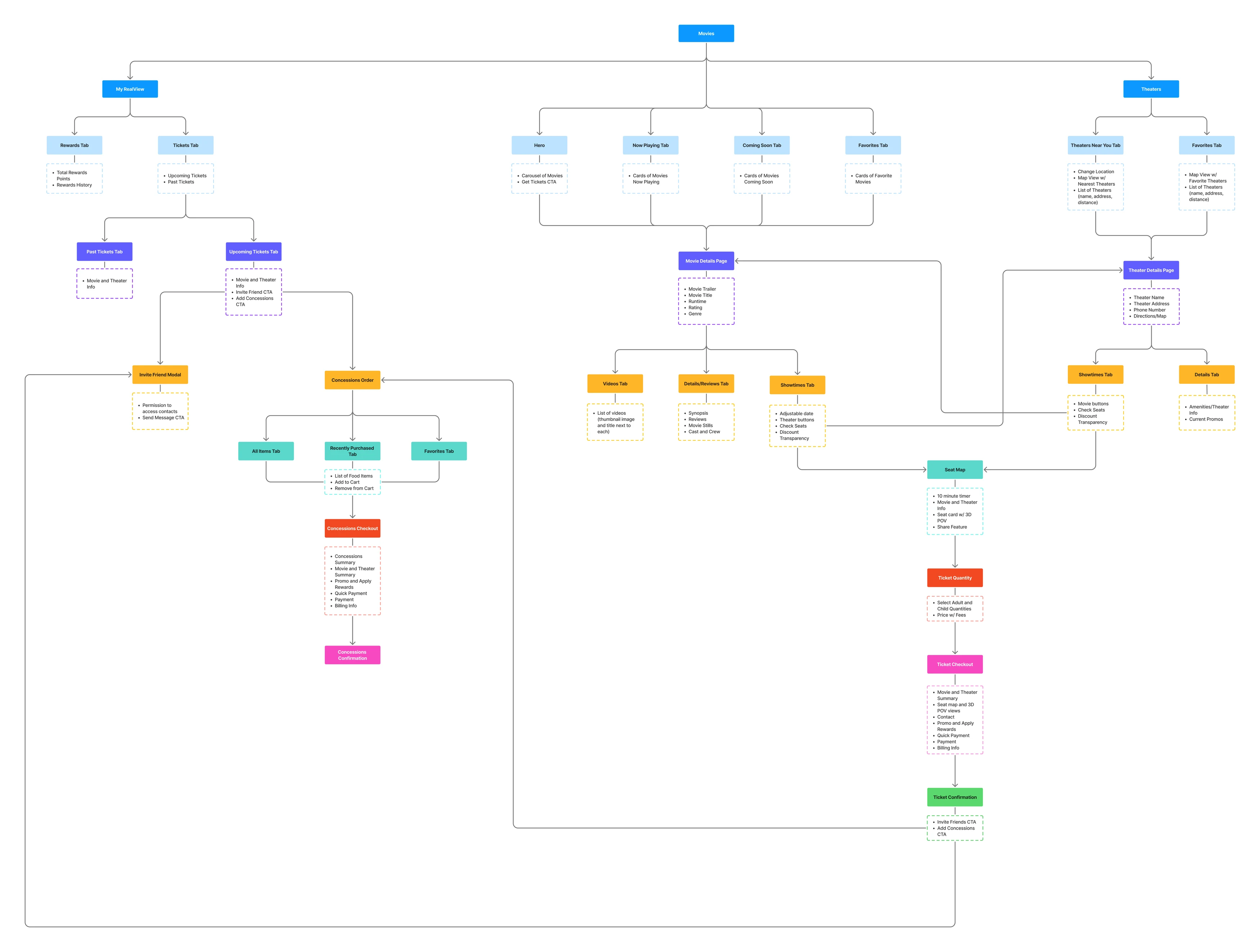Select the Coming Soon Tab node

pyautogui.click(x=762, y=145)
